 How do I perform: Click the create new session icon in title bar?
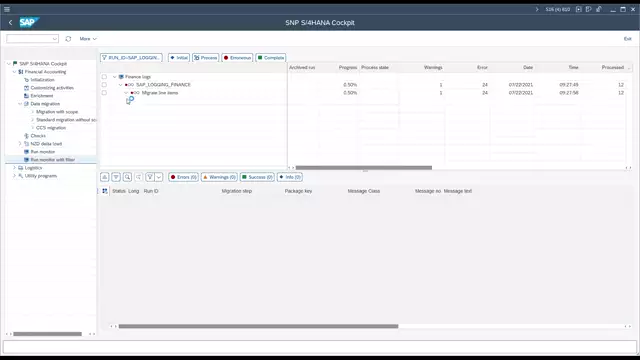click(x=578, y=9)
